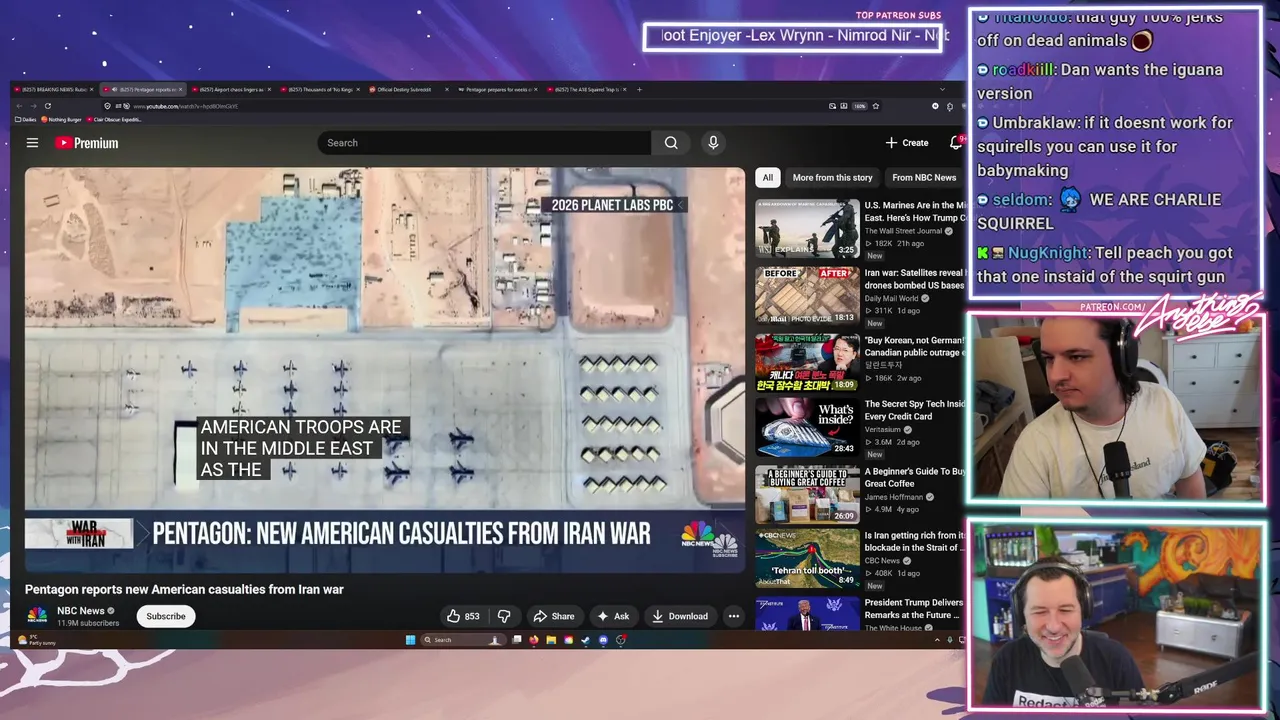The width and height of the screenshot is (1280, 720).
Task: Switch to 'Thousands of No Kings' tab
Action: point(318,89)
